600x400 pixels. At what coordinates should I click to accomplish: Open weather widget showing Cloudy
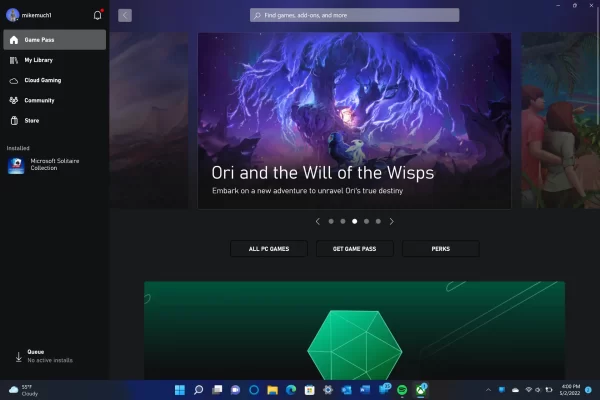(x=24, y=390)
